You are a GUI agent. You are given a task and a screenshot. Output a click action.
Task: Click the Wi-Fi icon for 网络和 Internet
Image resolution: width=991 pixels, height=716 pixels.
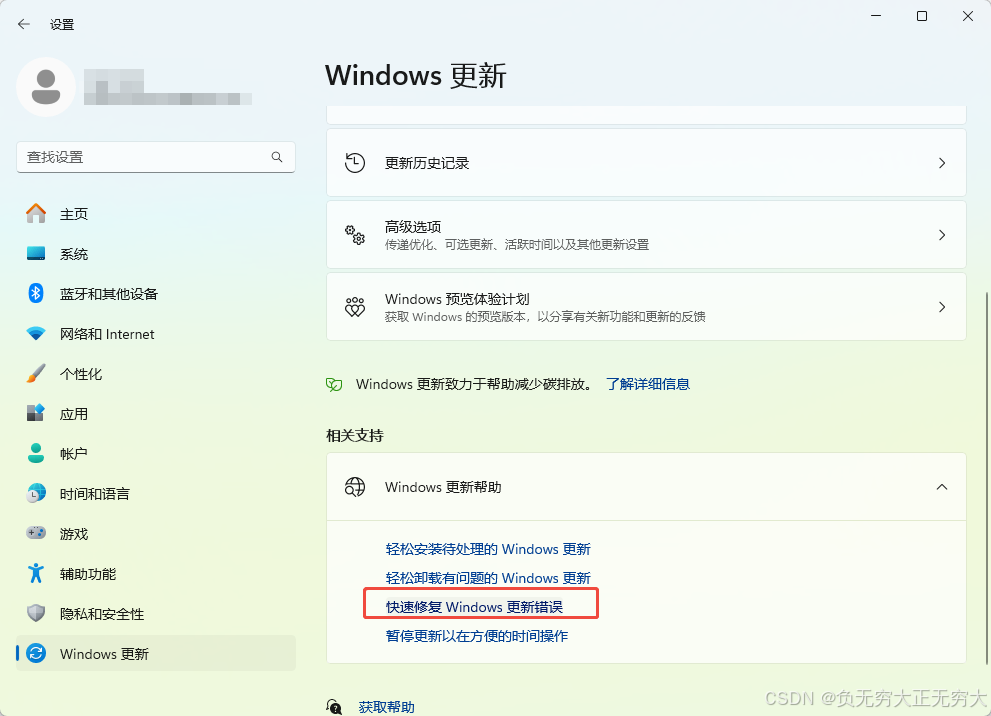pyautogui.click(x=36, y=333)
